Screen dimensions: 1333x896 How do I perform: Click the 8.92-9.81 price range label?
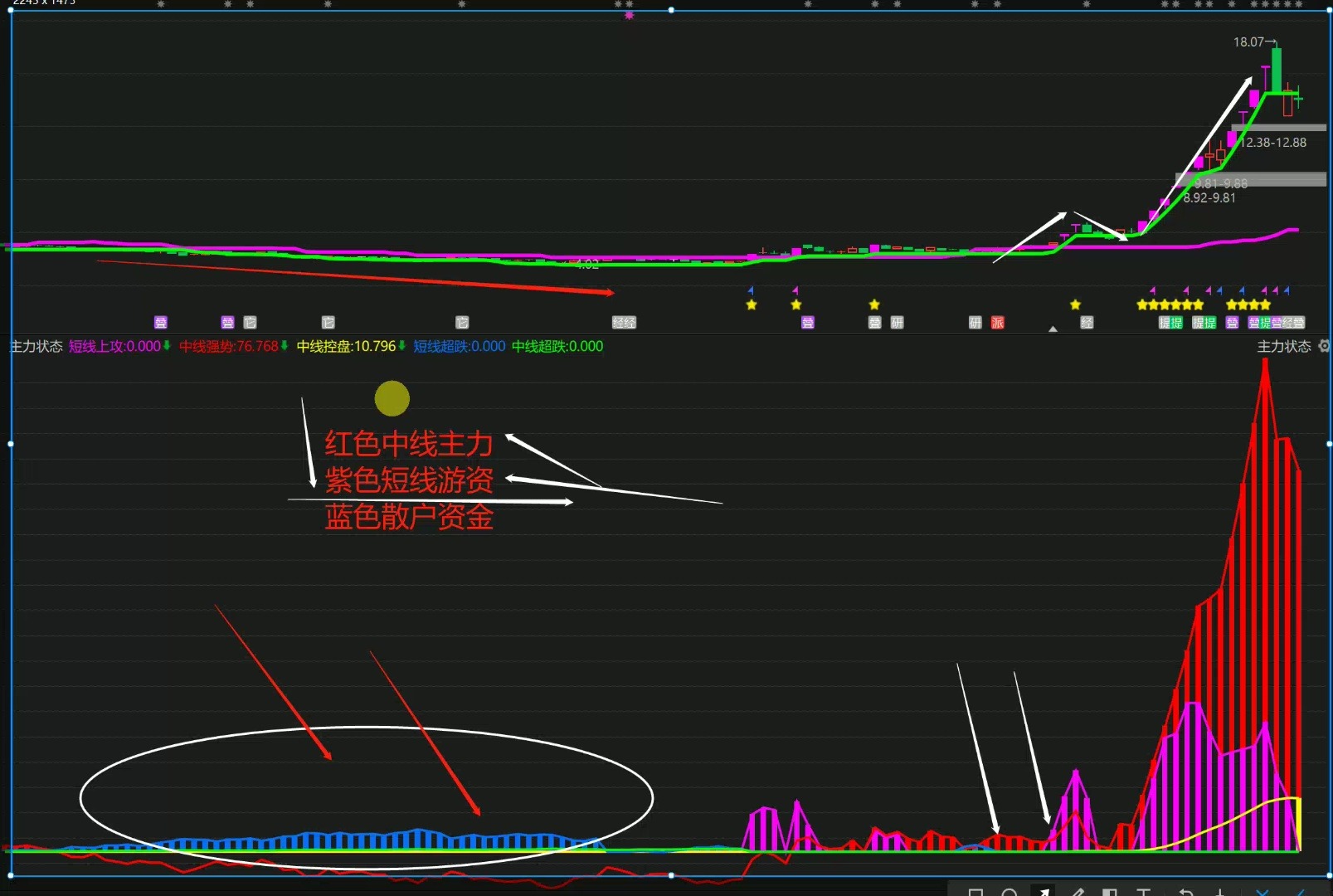tap(1209, 197)
